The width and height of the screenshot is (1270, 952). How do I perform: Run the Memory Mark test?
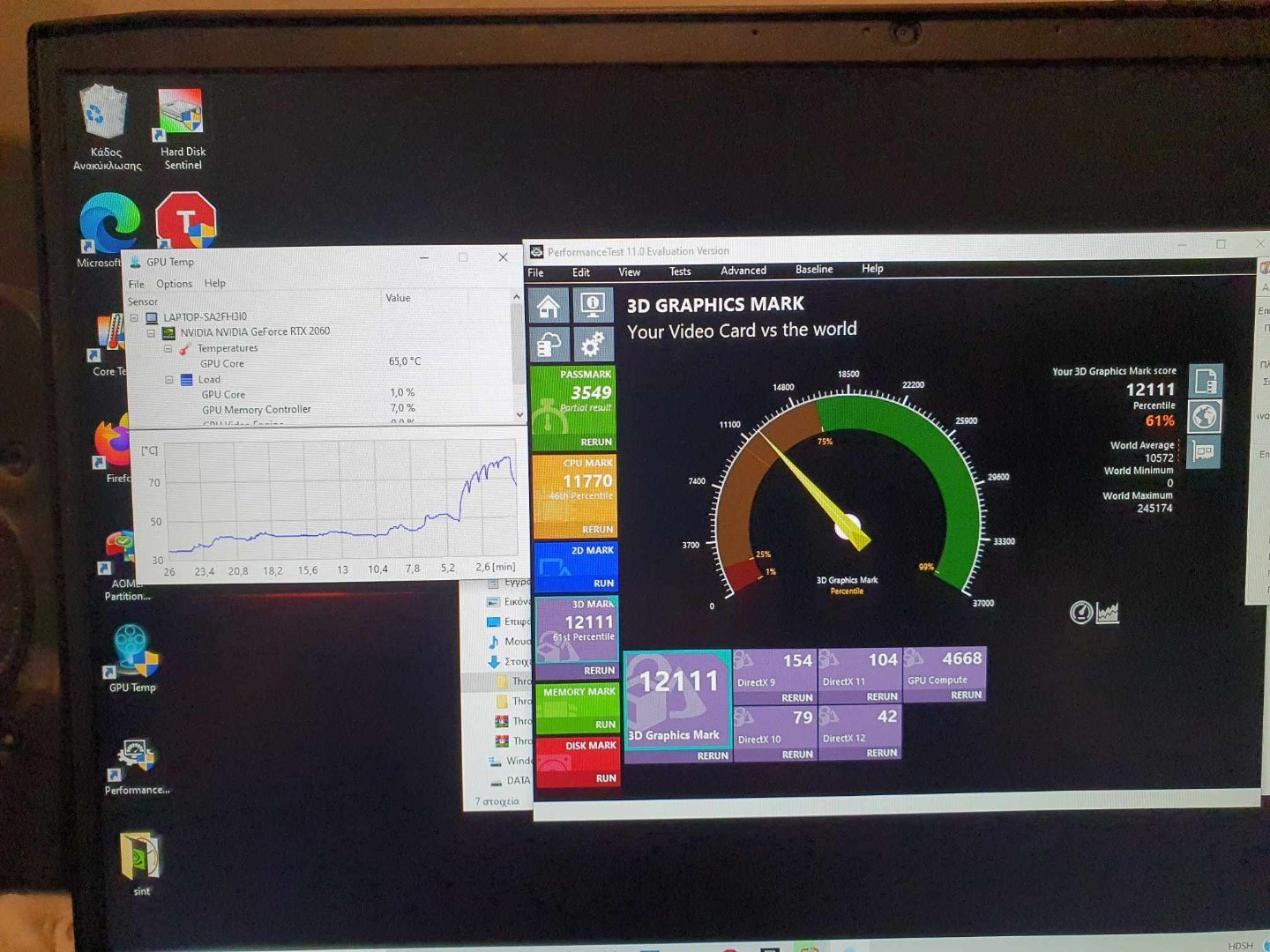click(605, 725)
